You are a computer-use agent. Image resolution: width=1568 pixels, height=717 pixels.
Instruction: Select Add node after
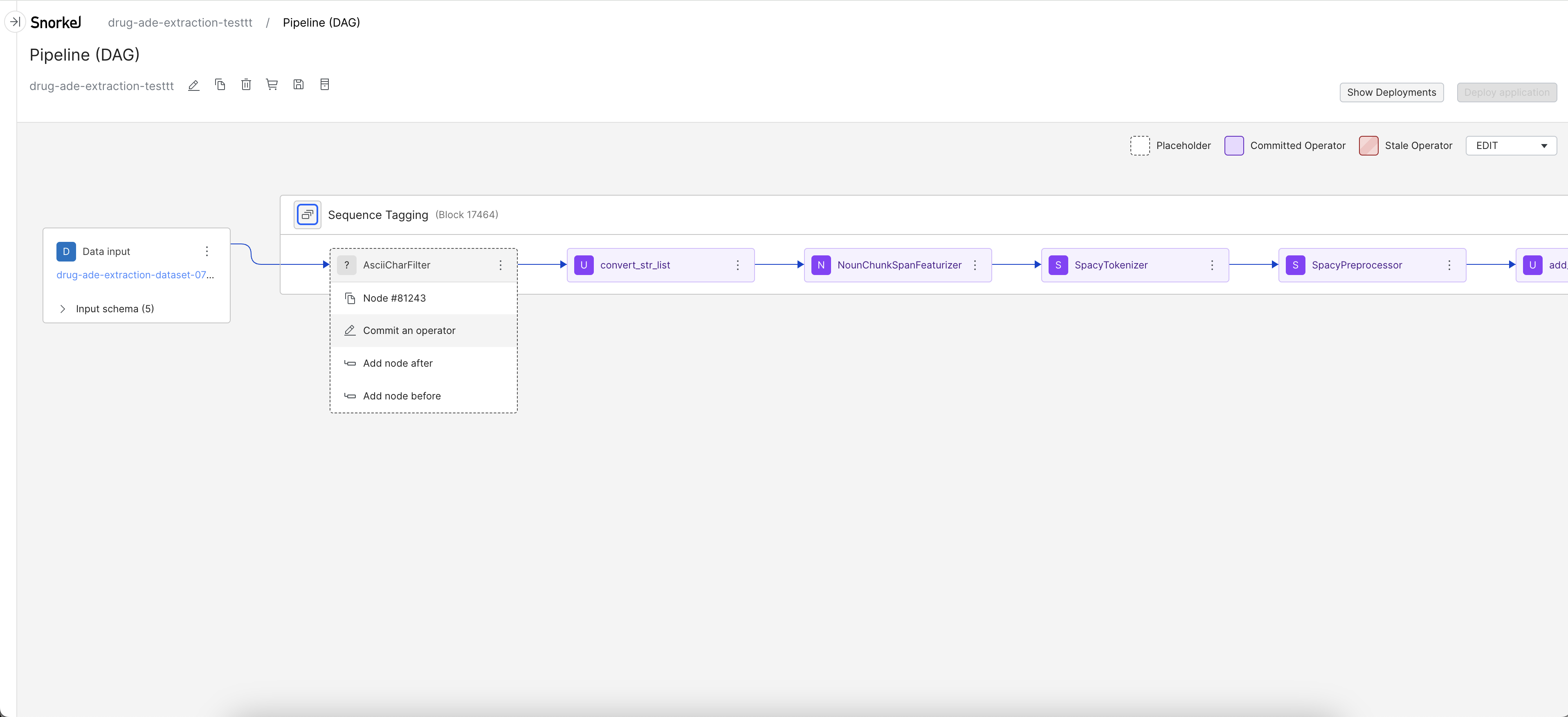pos(424,363)
